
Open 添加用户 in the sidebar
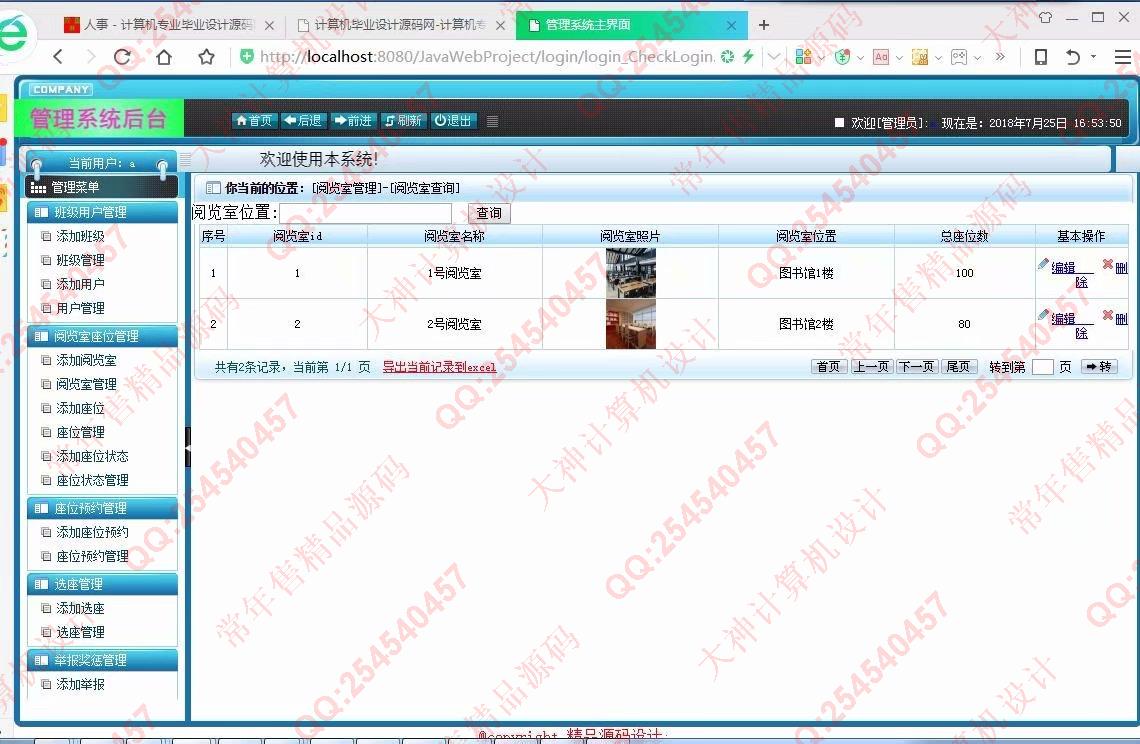pyautogui.click(x=80, y=284)
